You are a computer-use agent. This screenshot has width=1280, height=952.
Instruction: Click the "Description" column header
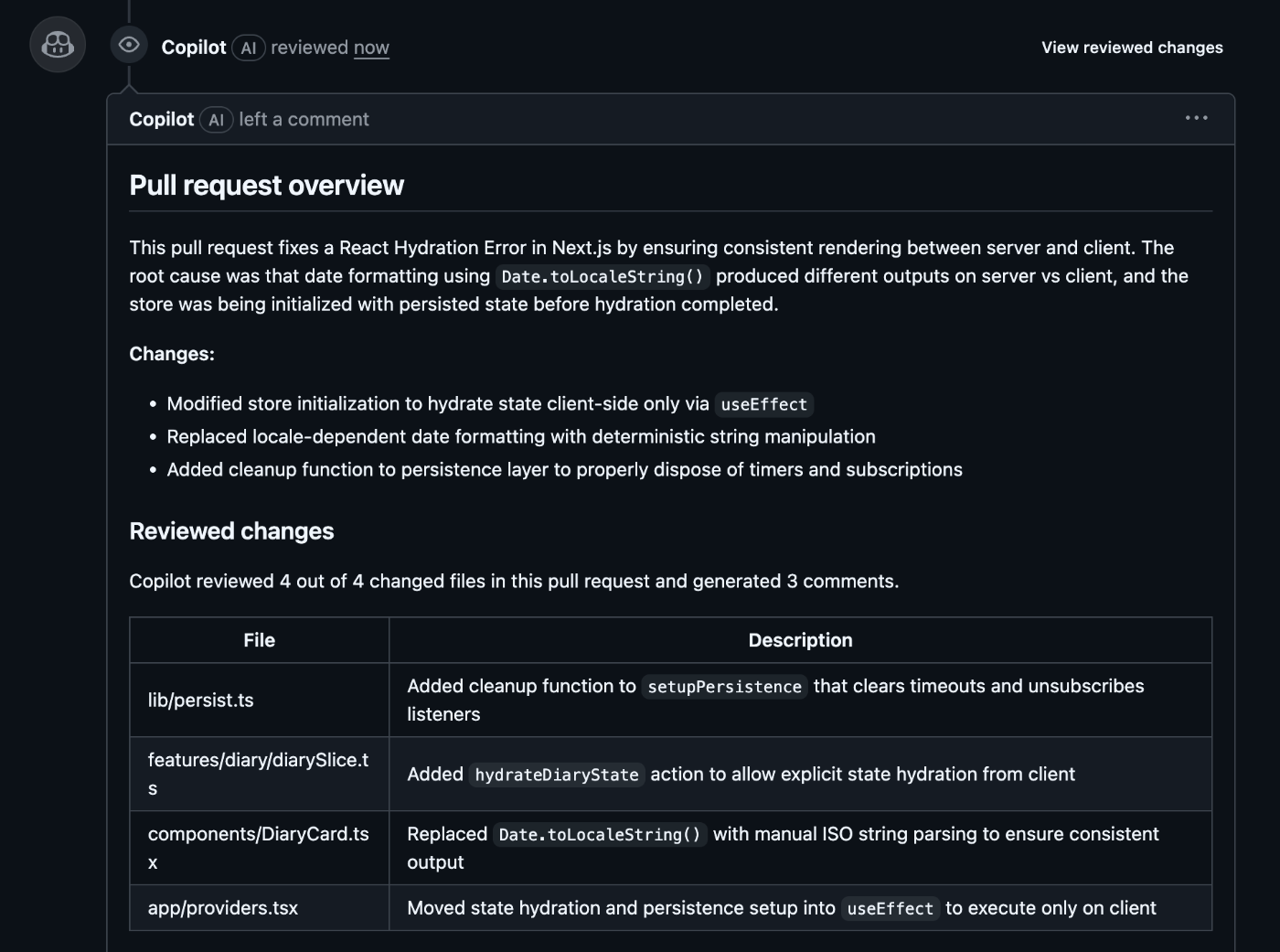click(800, 640)
